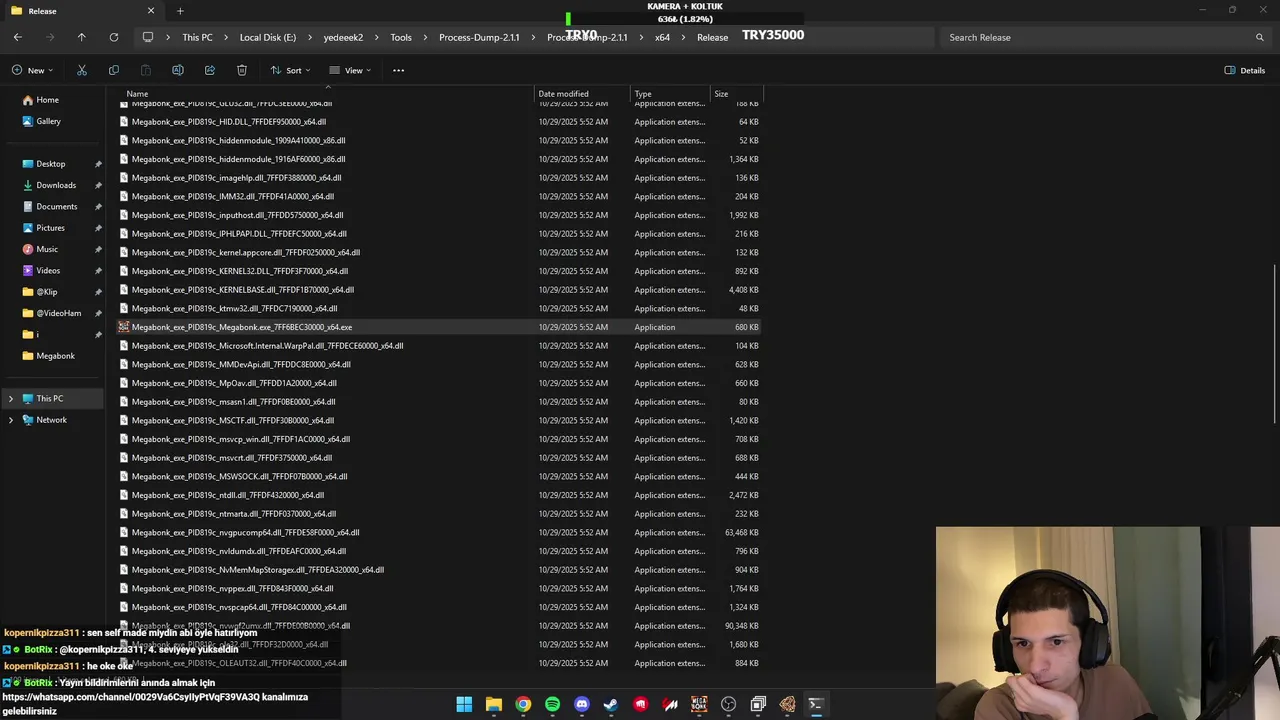Open the red fist app on taskbar
The height and width of the screenshot is (720, 1280).
[641, 704]
